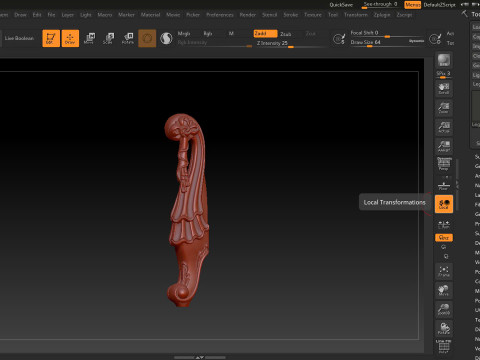Click the brush icon left of Focal Shift

(339, 39)
